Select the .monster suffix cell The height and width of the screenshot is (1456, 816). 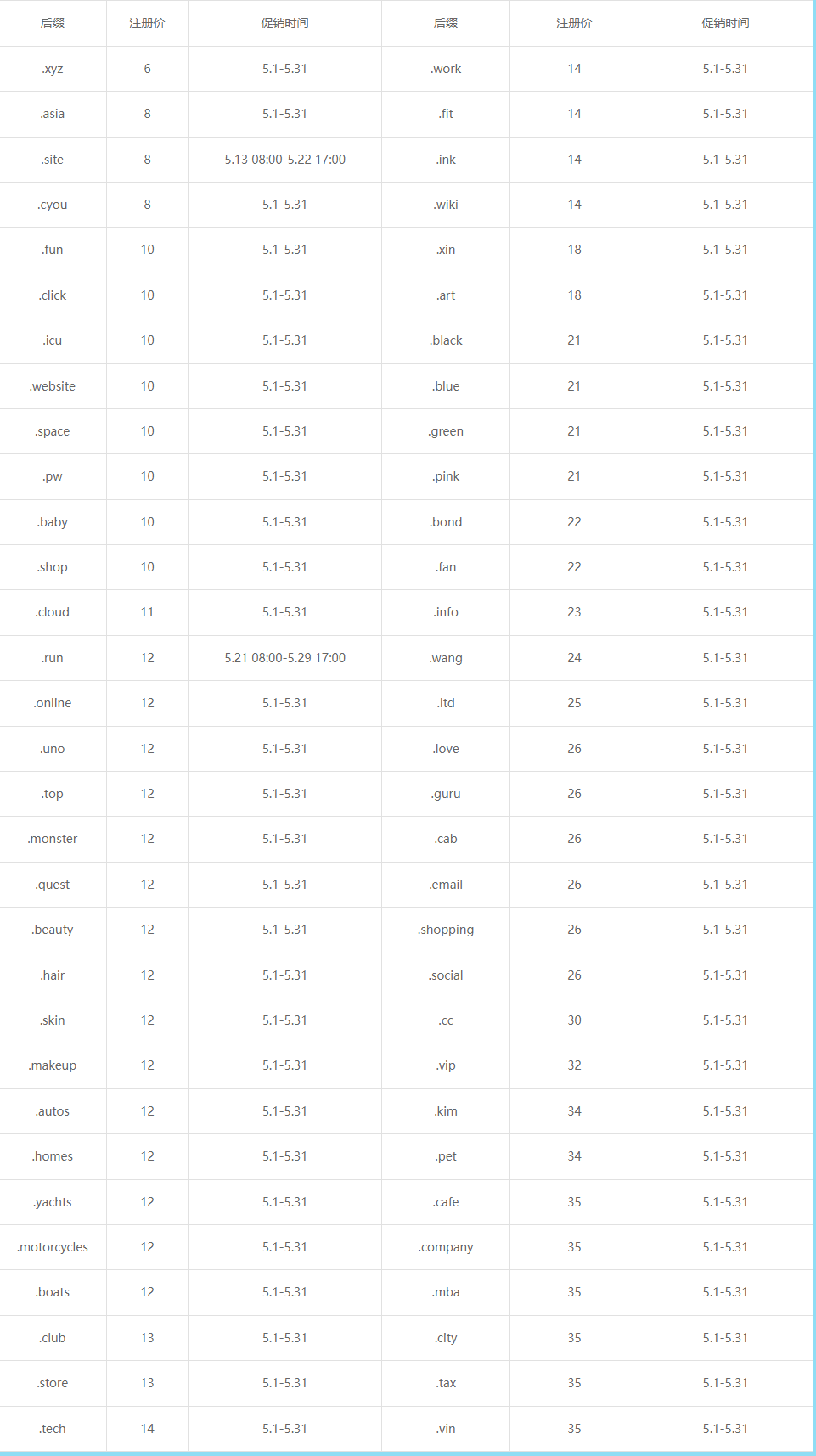(x=53, y=839)
